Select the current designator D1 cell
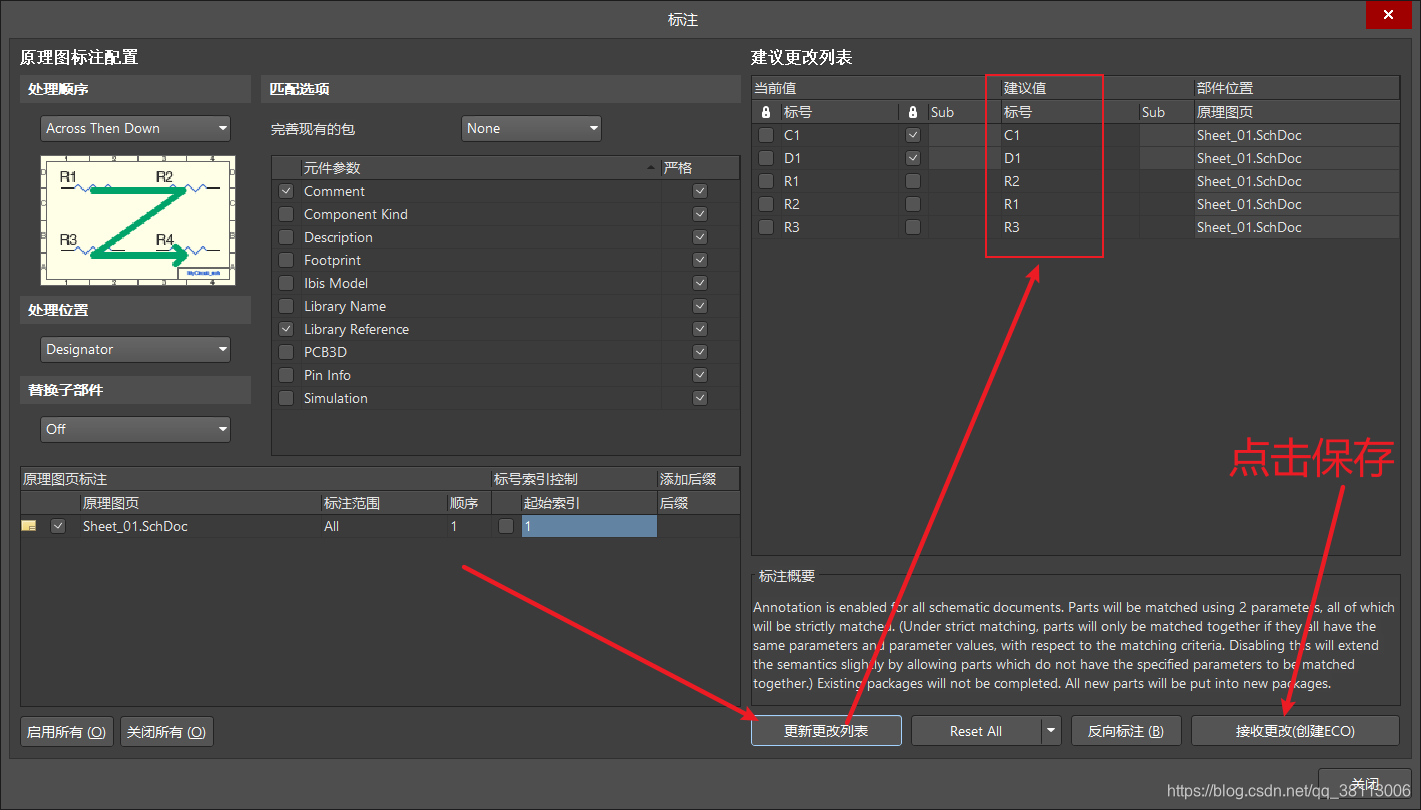Screen dimensions: 1421x810 point(839,158)
